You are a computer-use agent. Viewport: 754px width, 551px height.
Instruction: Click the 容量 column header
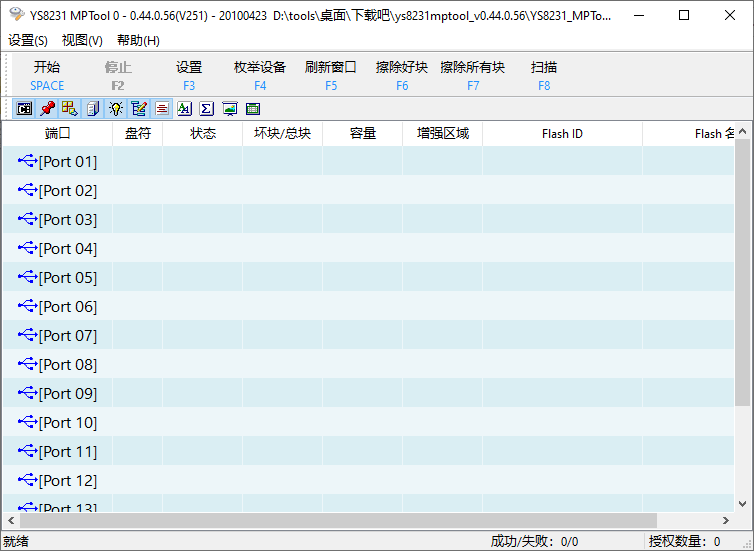coord(363,134)
